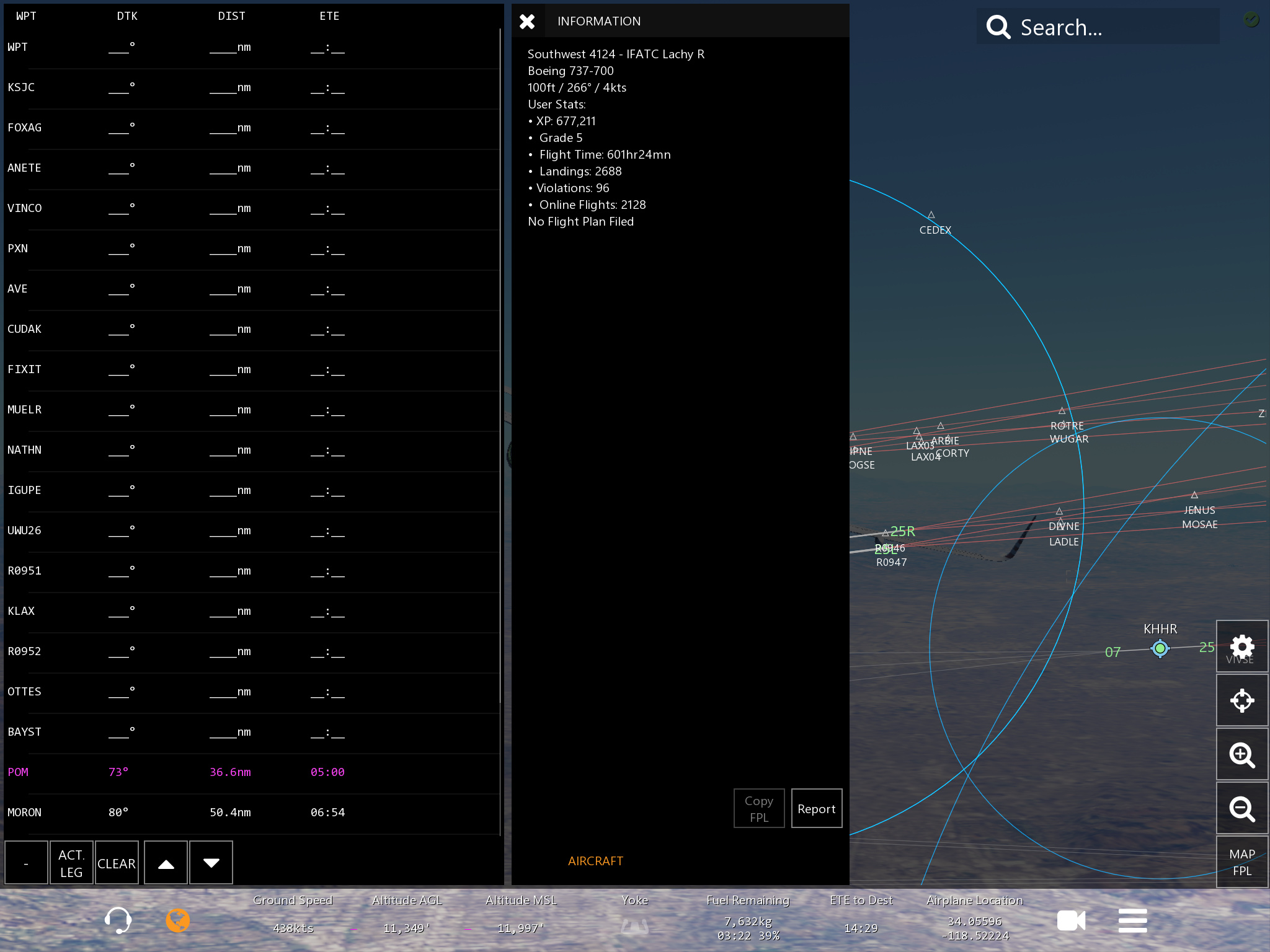Select the KHHR airport marker
The image size is (1270, 952).
pos(1160,648)
